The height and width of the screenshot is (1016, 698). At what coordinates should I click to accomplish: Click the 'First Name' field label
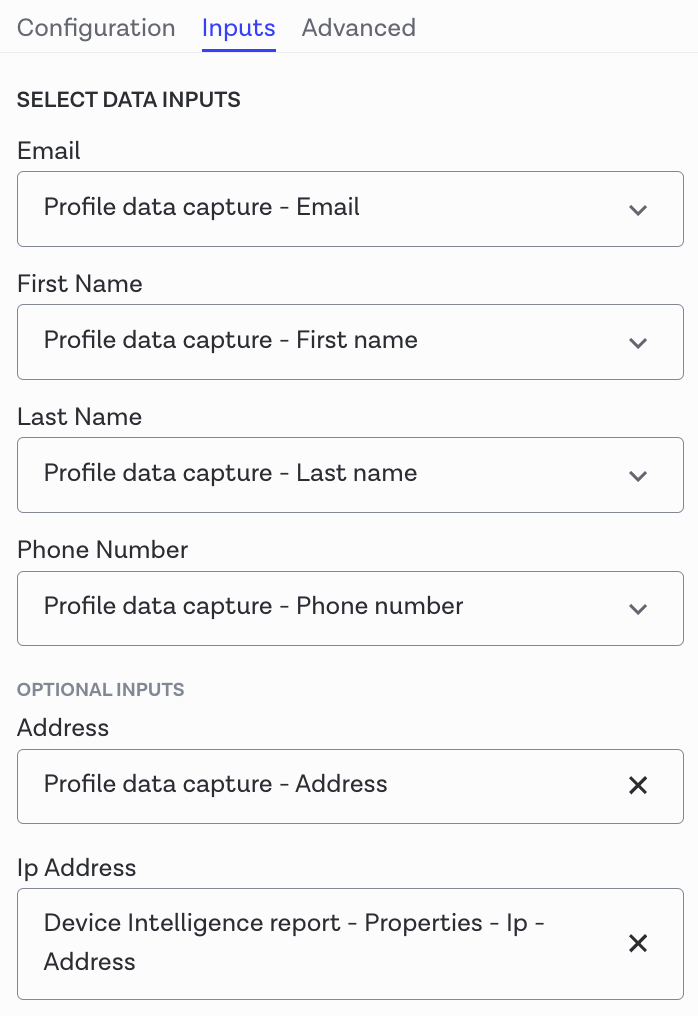click(x=80, y=284)
